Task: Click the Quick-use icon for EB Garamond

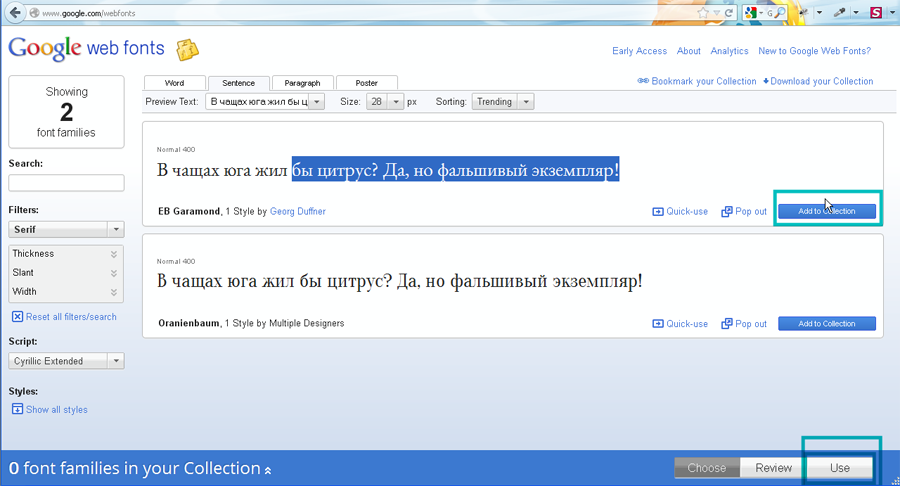Action: click(x=658, y=212)
